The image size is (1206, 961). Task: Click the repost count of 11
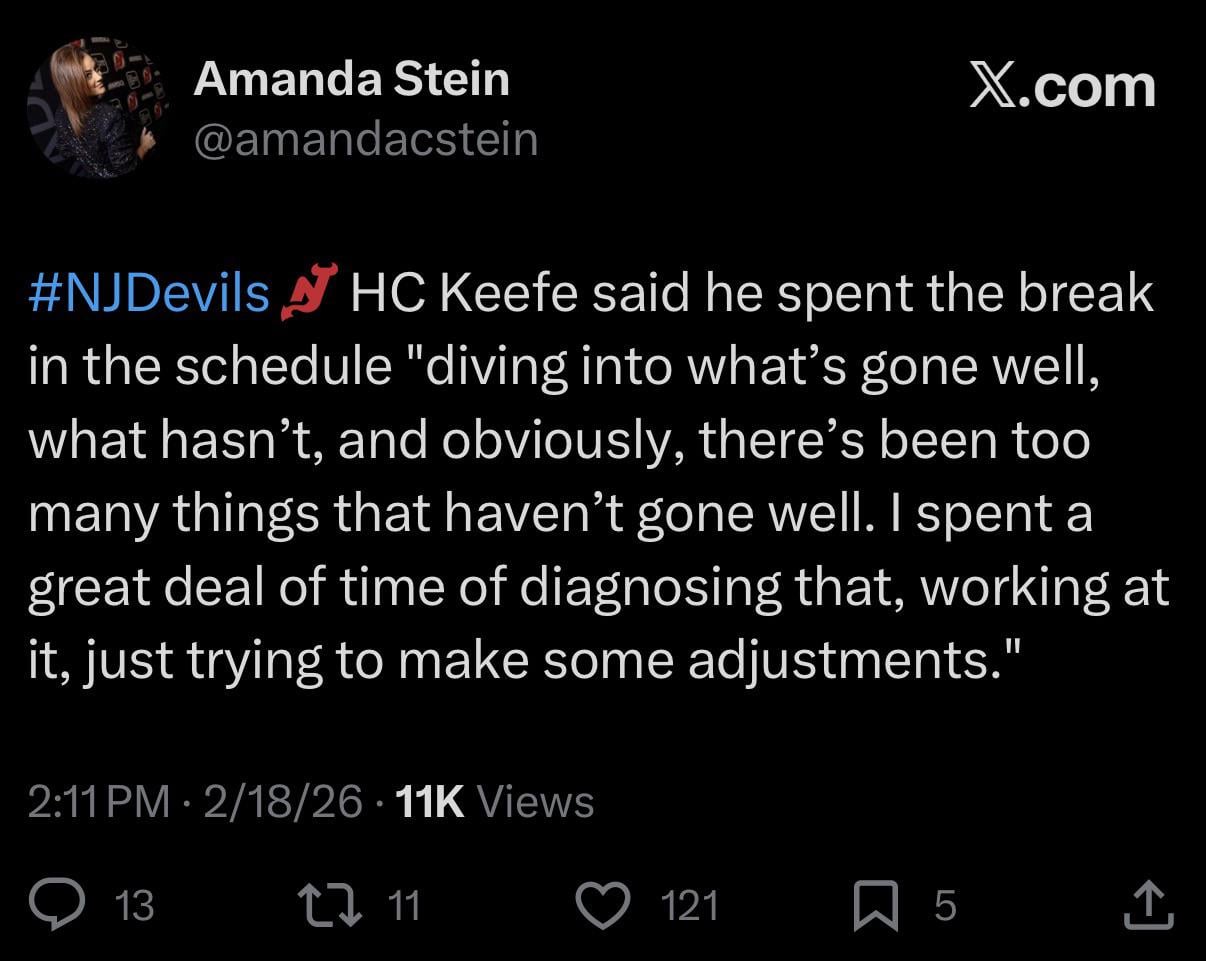click(x=403, y=906)
